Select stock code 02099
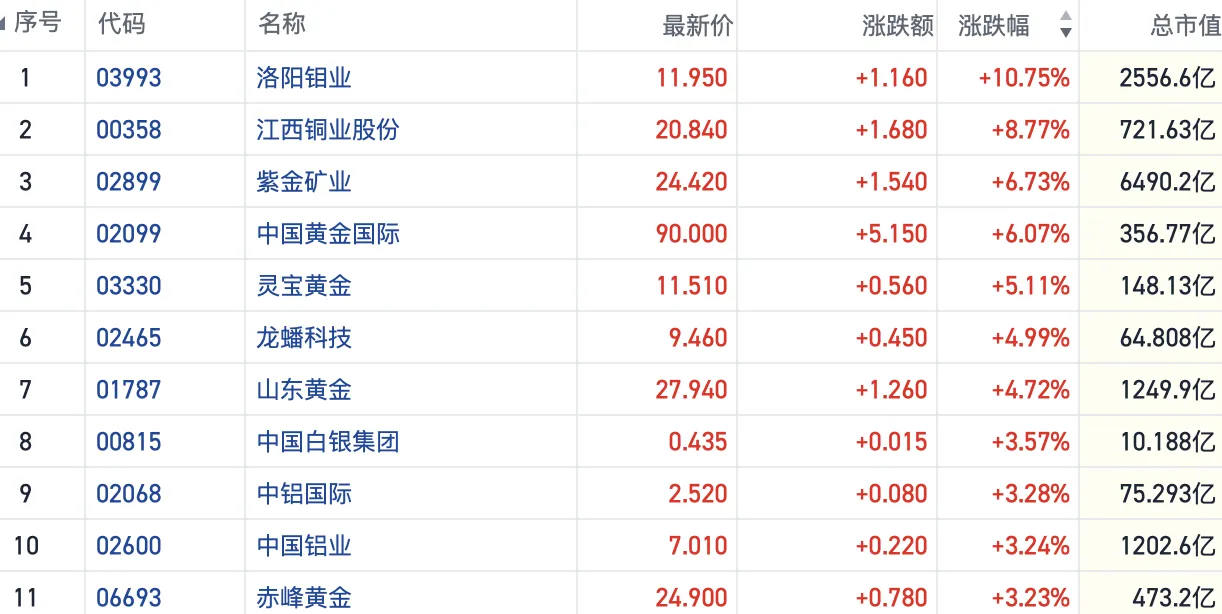Screen dimensions: 1222x614 [128, 234]
